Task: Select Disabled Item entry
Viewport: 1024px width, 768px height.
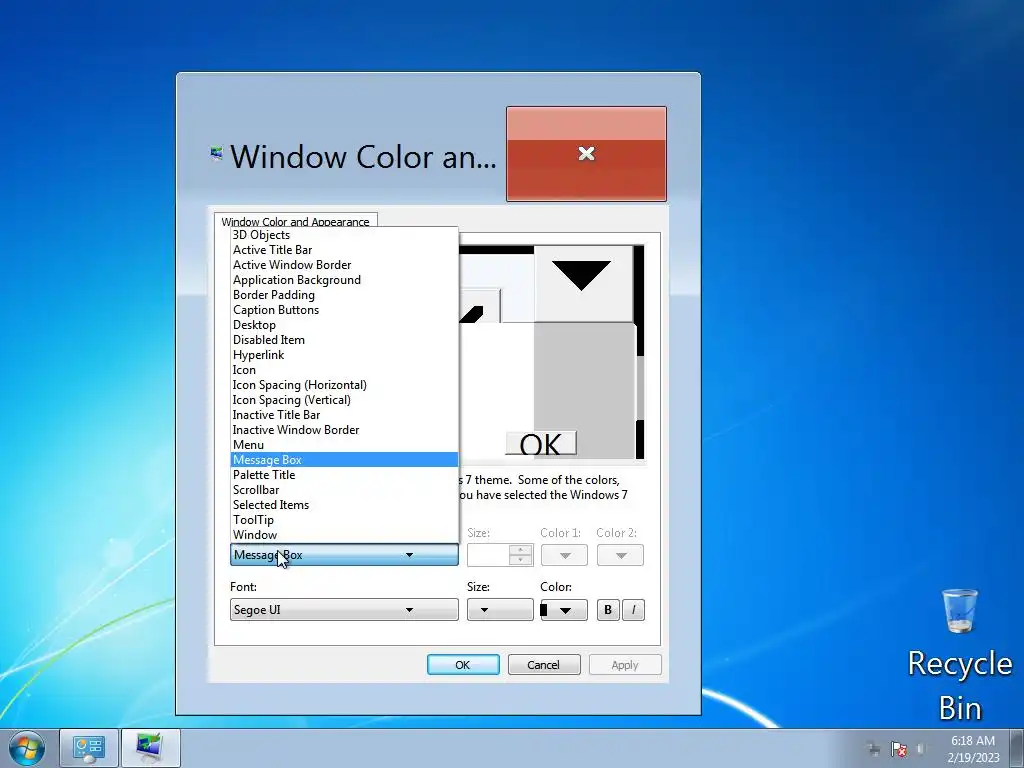Action: pyautogui.click(x=344, y=340)
